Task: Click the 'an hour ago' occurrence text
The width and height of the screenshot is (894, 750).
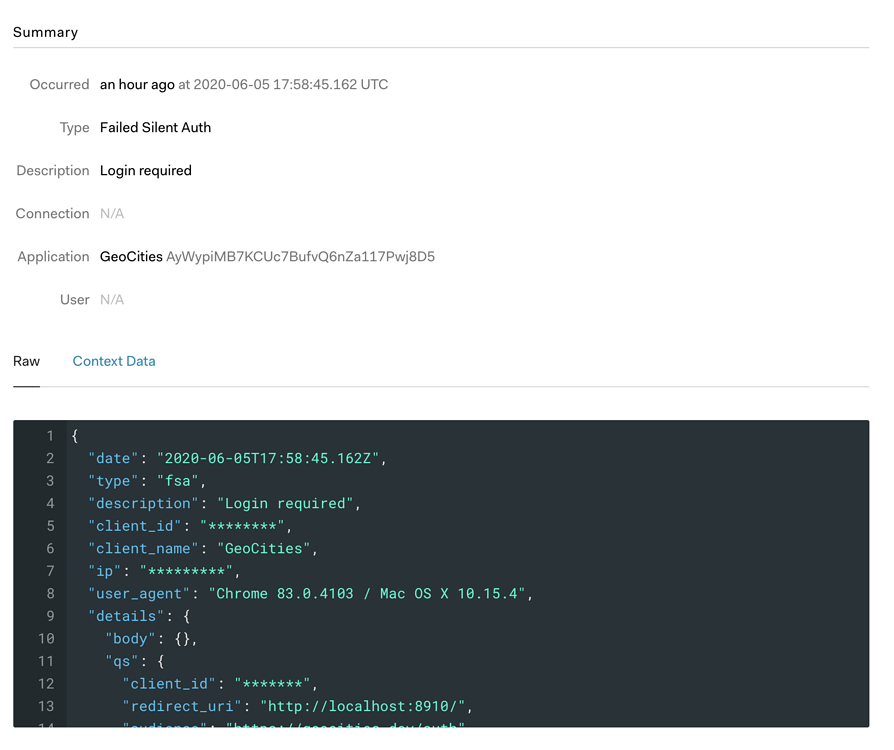Action: tap(137, 84)
